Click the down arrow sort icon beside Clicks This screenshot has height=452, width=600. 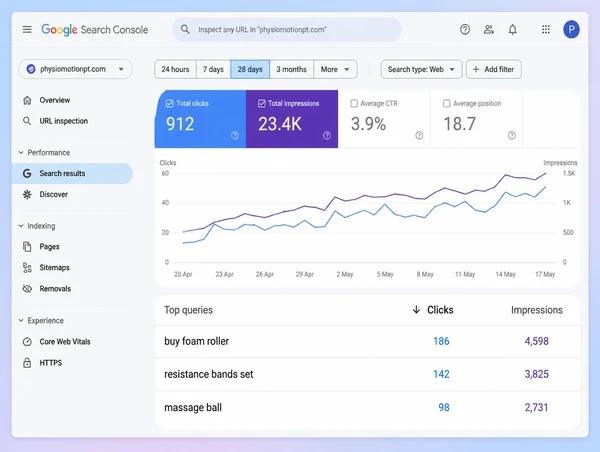click(x=416, y=310)
